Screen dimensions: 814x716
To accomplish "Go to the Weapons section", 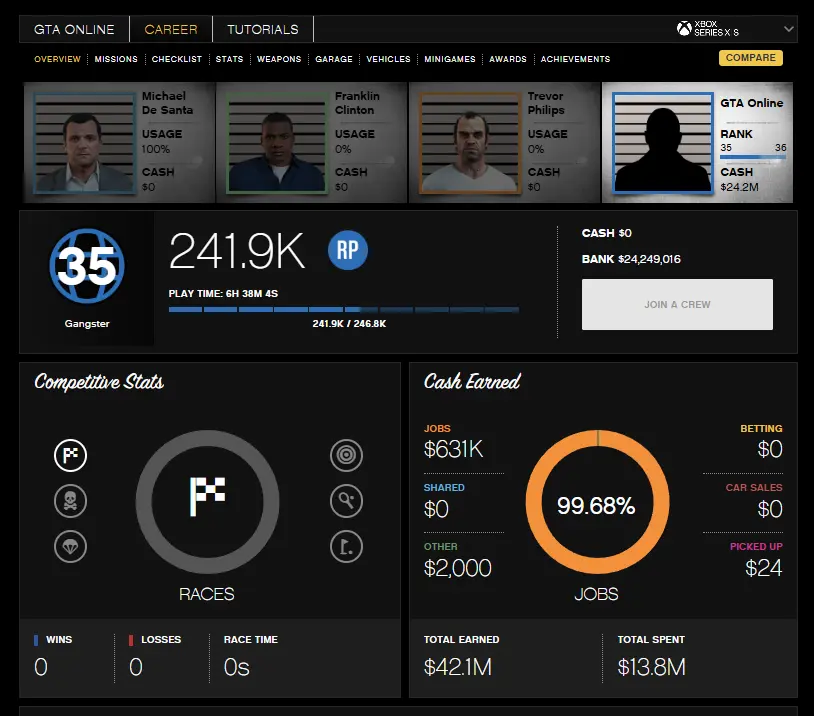I will (x=279, y=59).
